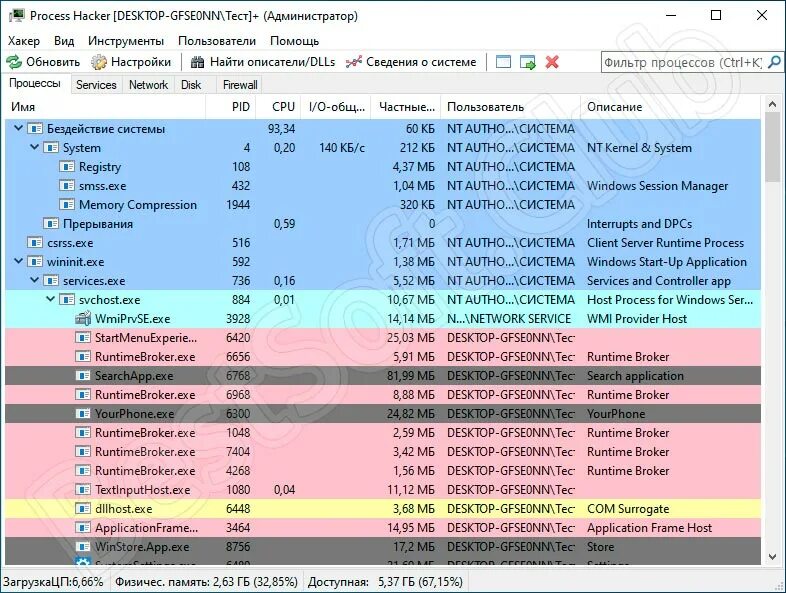Sort by the Имя column header
Screen dimensions: 786x593
(x=105, y=107)
